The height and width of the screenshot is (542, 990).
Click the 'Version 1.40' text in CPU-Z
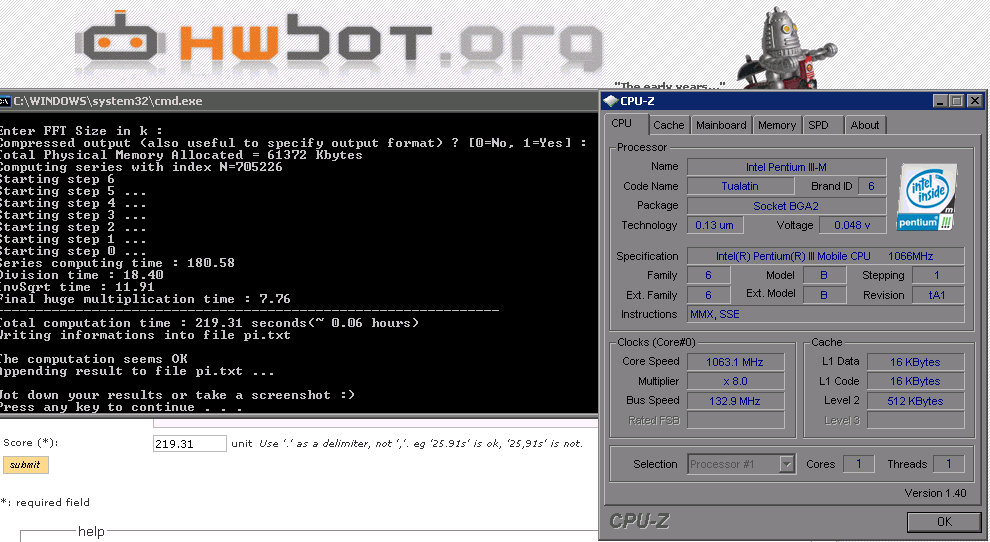(x=935, y=493)
